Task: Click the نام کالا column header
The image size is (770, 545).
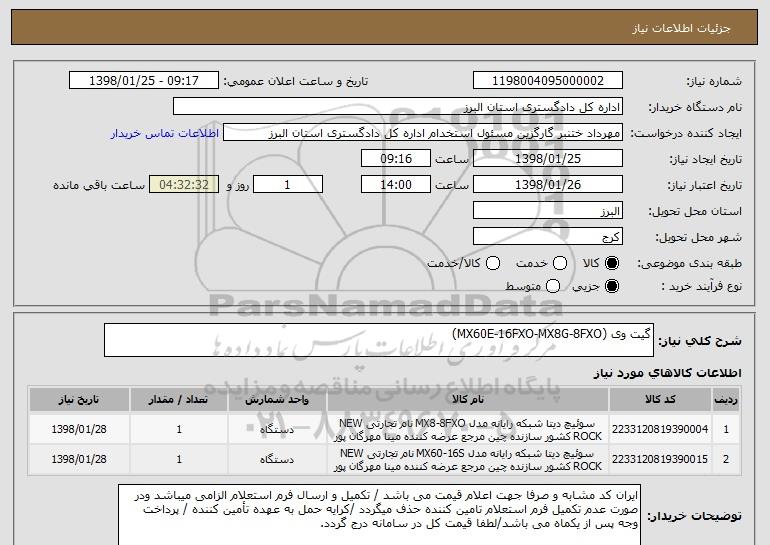Action: point(468,400)
